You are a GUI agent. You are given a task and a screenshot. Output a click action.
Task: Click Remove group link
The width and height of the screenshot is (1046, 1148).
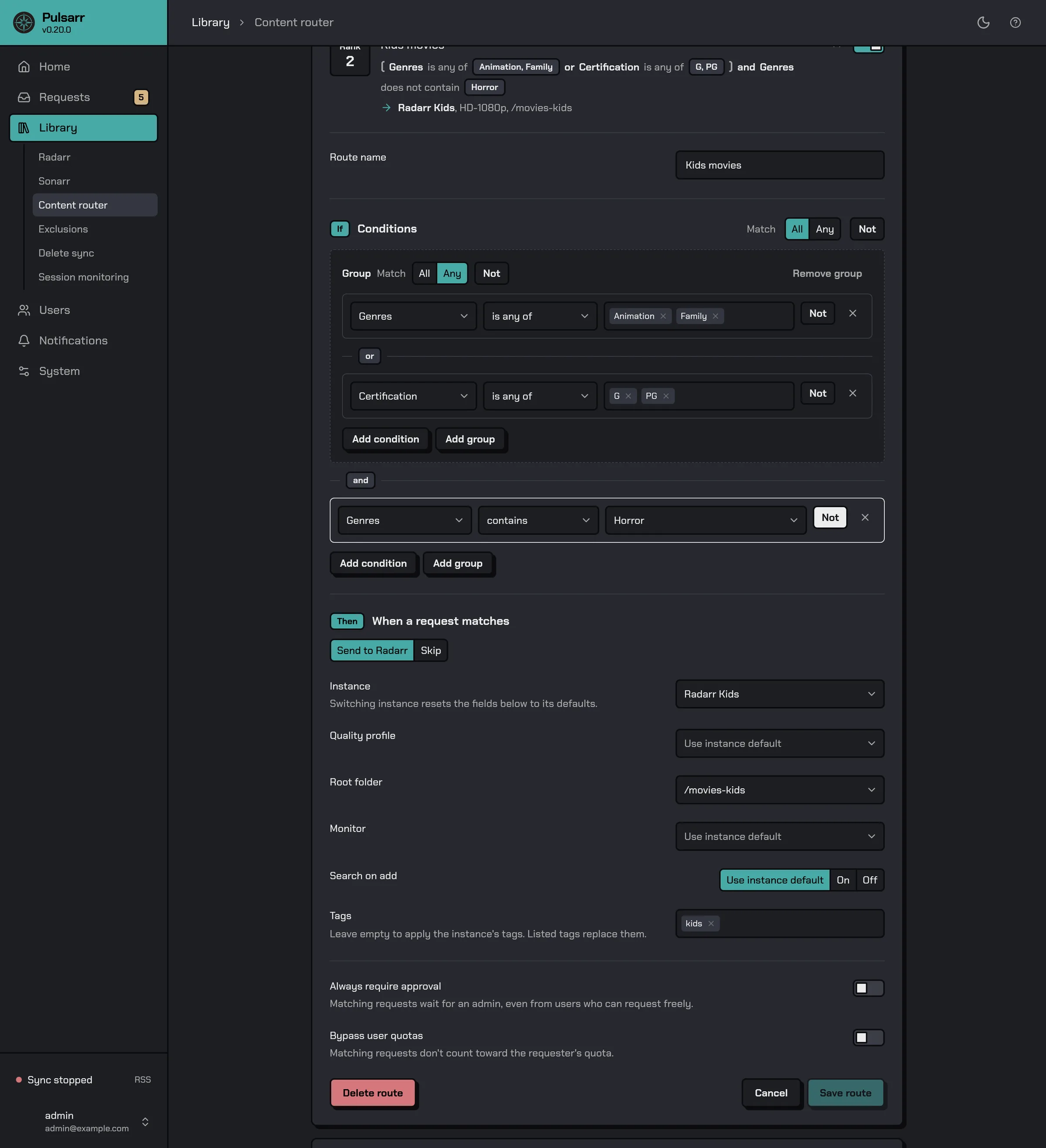point(827,273)
